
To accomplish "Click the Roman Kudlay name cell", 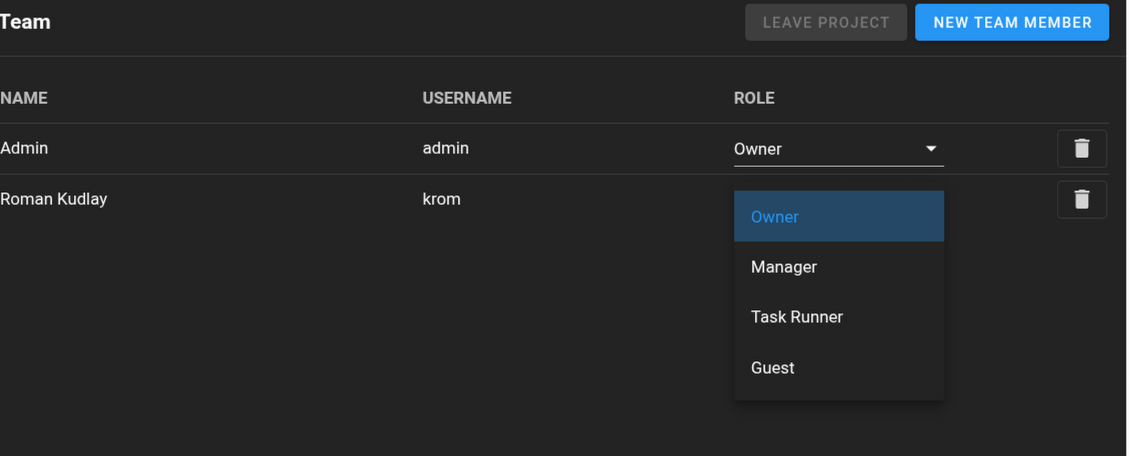I will coord(54,199).
